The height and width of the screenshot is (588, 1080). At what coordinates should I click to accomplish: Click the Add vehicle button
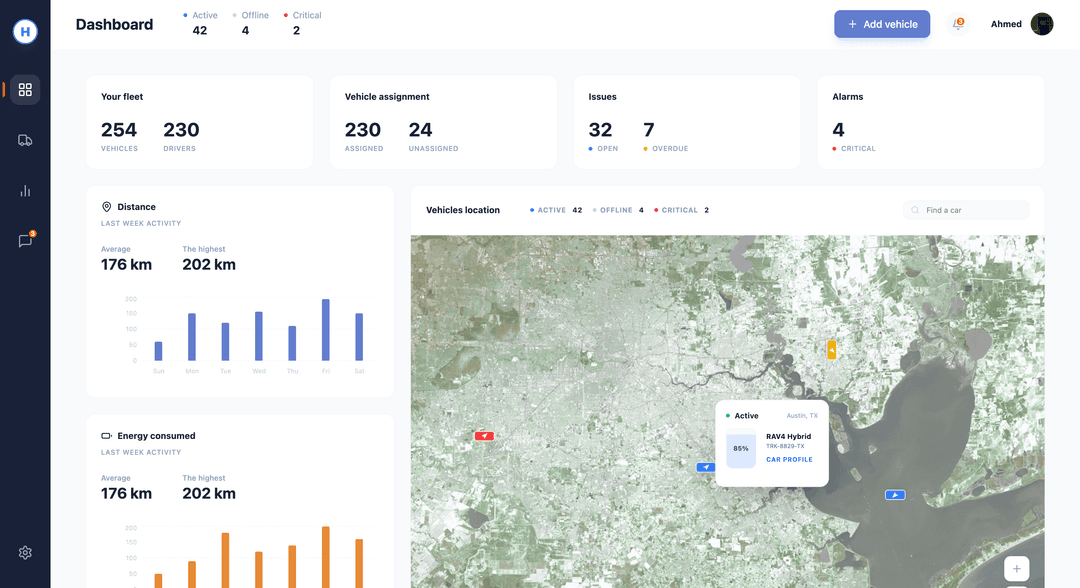click(x=882, y=23)
